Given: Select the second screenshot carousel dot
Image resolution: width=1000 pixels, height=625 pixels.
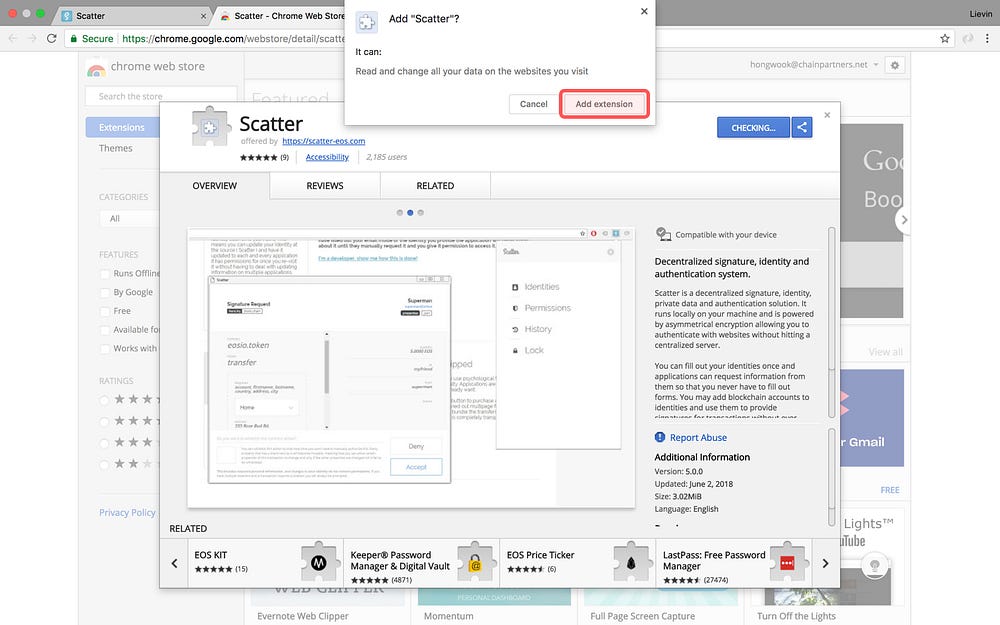Looking at the screenshot, I should tap(410, 212).
